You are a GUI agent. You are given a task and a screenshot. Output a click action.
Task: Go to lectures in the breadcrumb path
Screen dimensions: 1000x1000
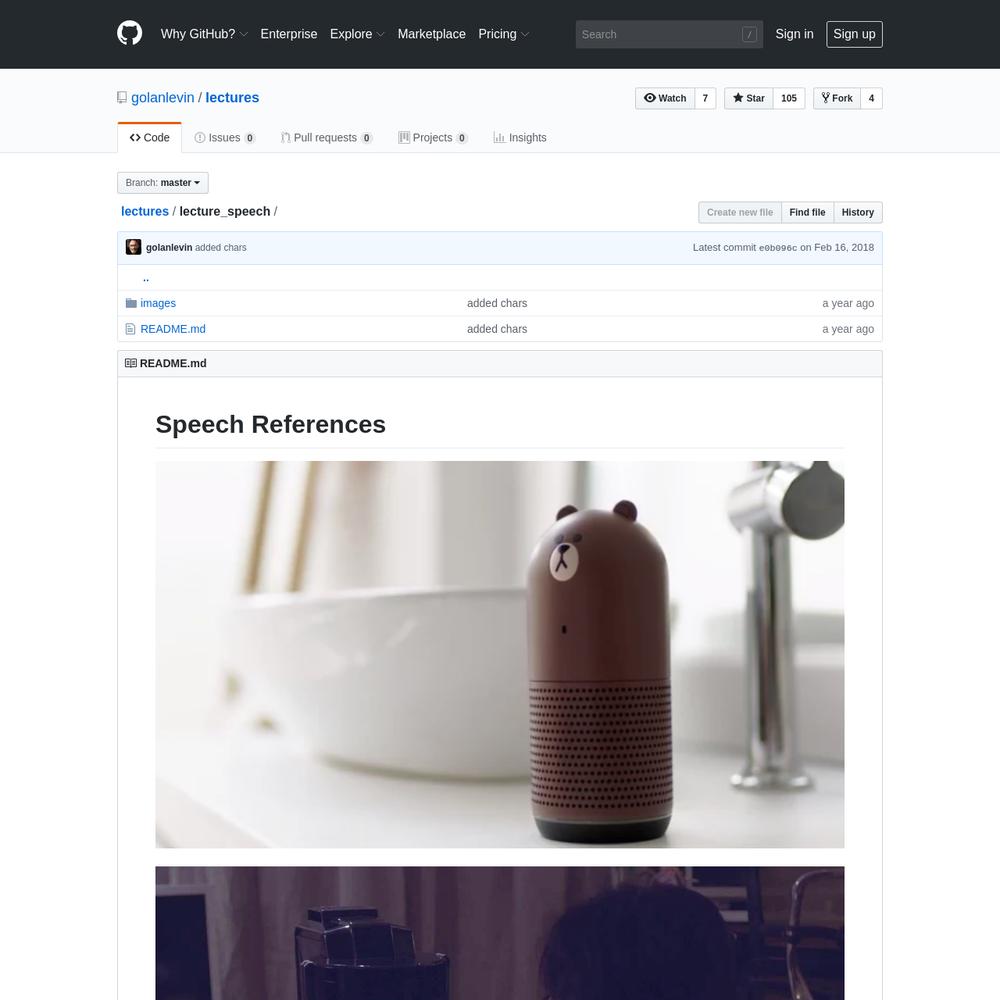click(x=145, y=211)
